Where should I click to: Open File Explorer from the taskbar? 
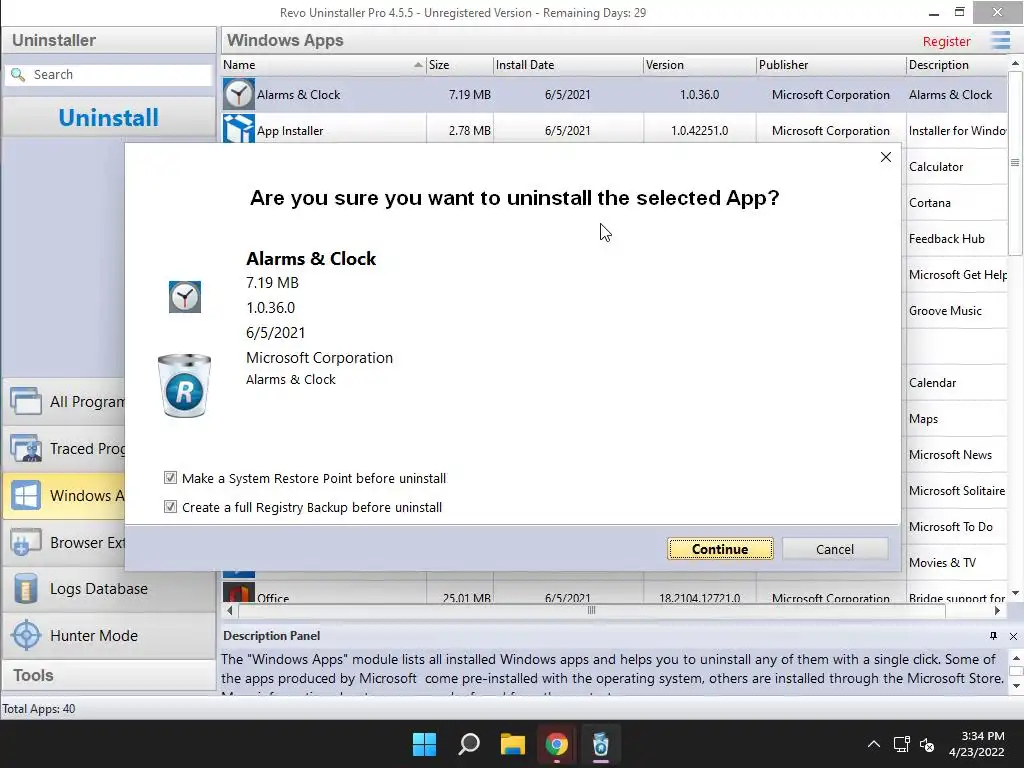(x=513, y=744)
